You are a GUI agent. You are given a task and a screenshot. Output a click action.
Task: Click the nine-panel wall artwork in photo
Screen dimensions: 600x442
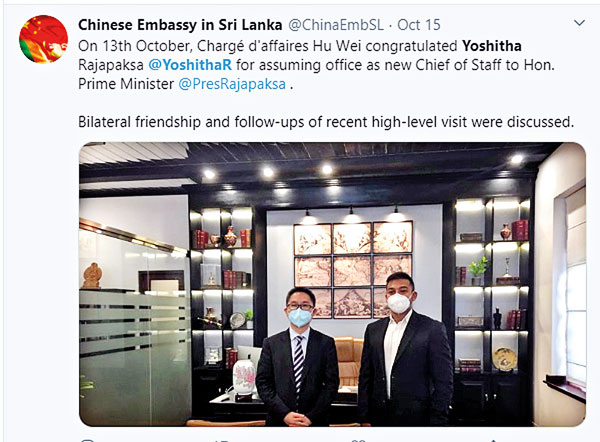click(353, 269)
